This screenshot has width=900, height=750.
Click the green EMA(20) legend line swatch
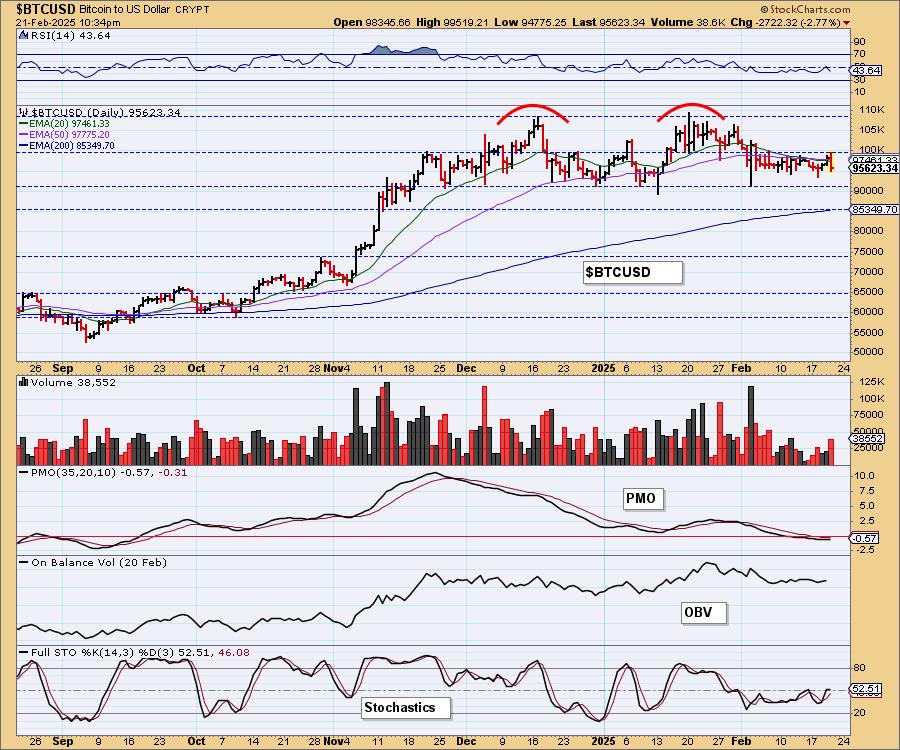pos(24,123)
